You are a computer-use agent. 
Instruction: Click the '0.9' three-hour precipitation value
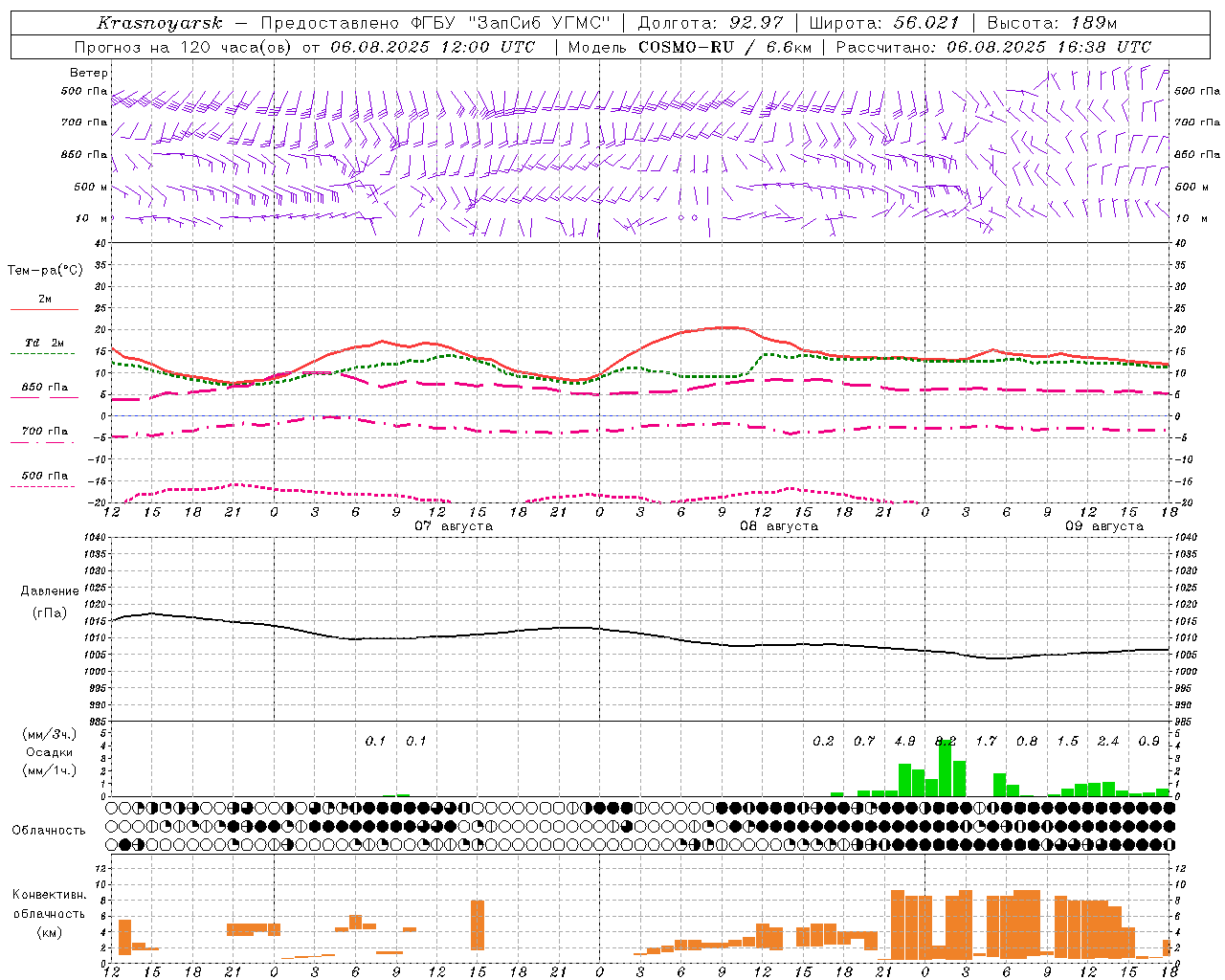(x=1148, y=741)
